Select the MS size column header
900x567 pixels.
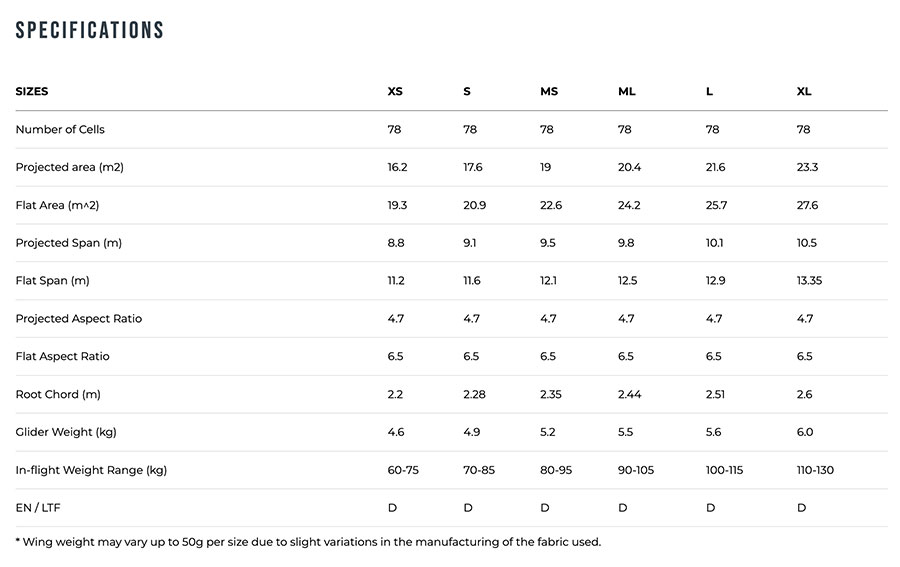point(549,92)
